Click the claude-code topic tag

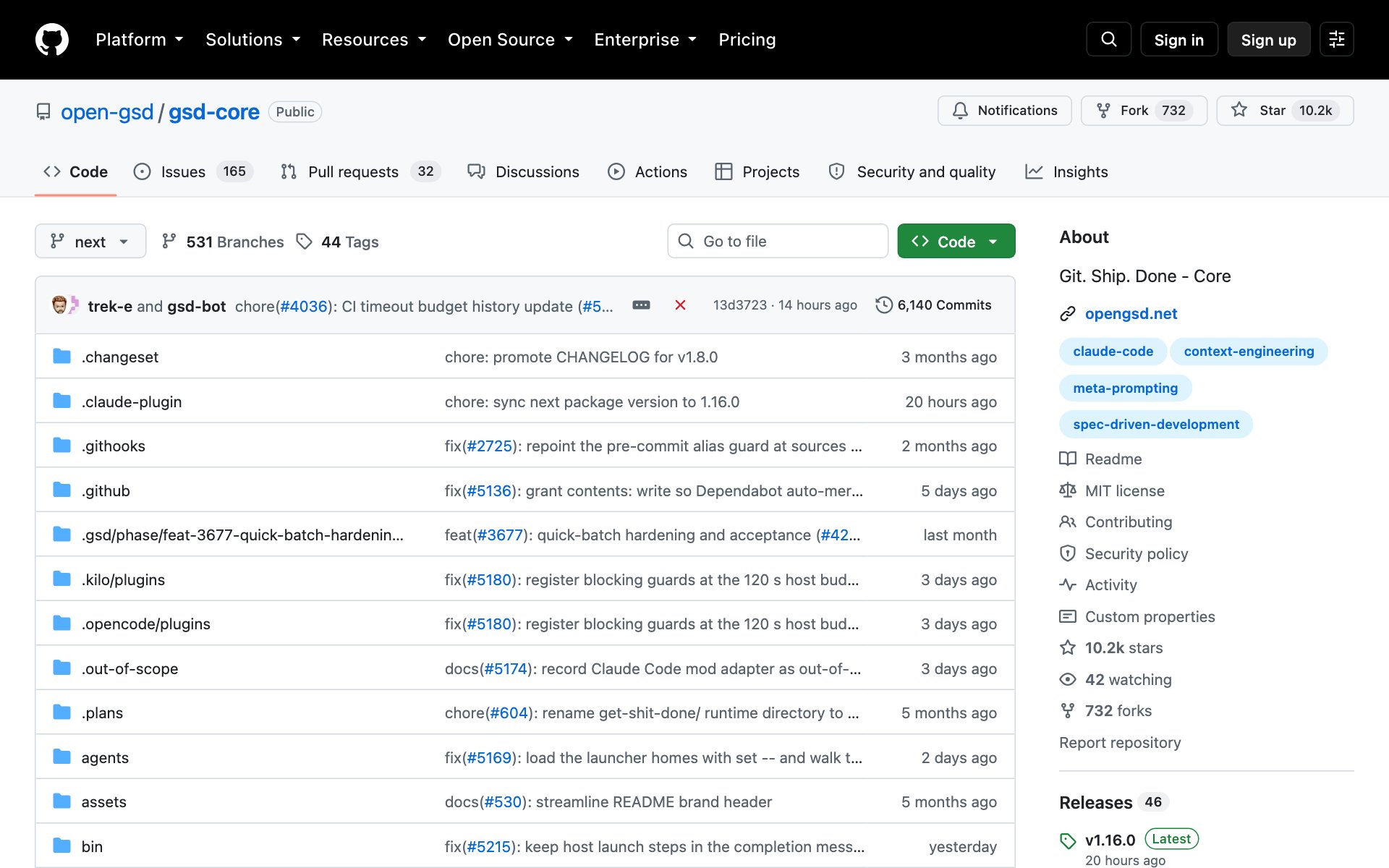1113,352
